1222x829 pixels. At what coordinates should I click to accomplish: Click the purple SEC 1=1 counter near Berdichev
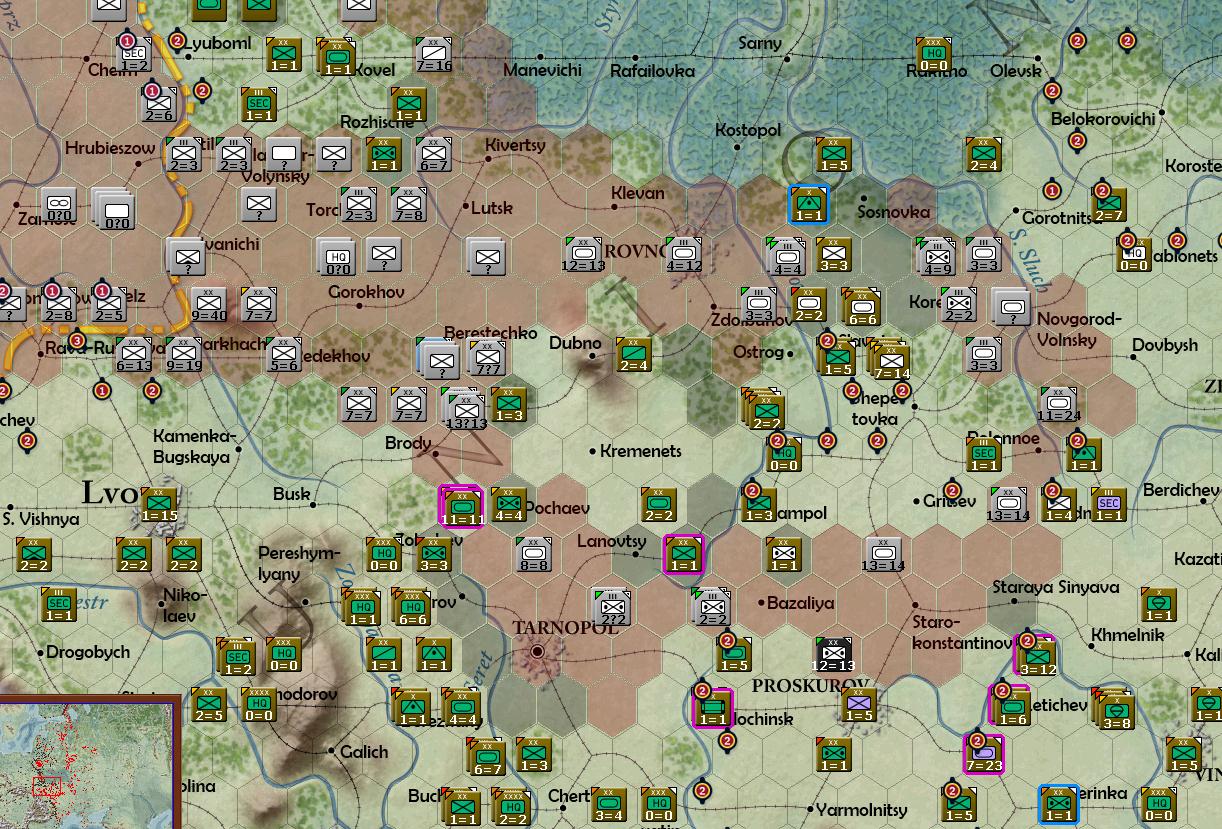coord(1108,504)
